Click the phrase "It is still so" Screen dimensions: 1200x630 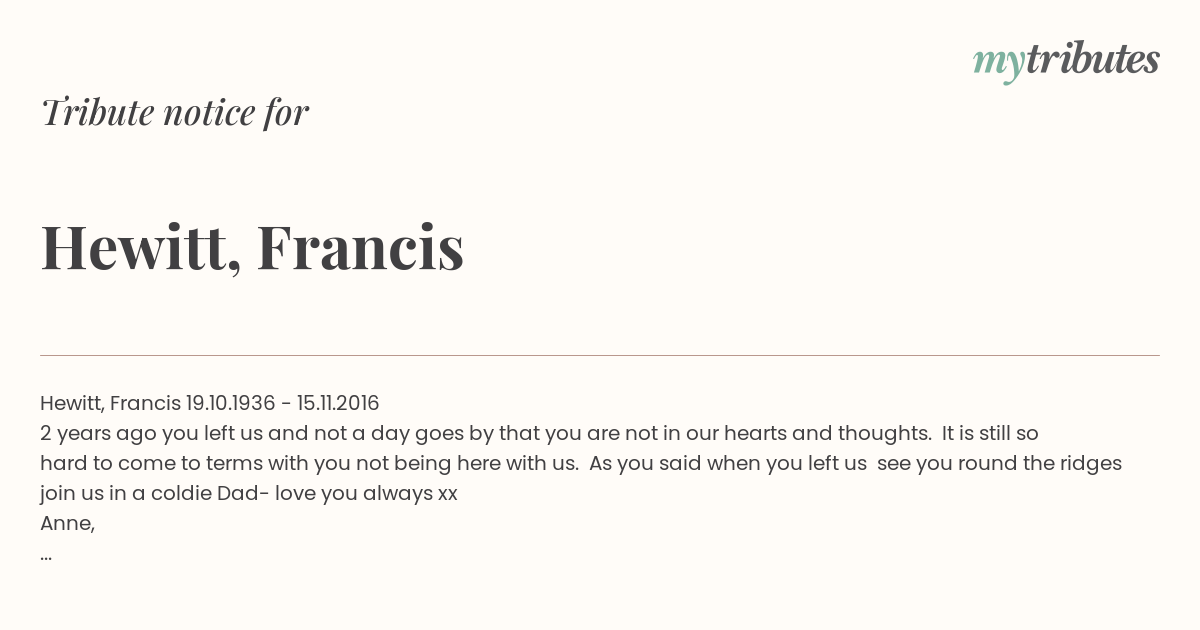point(990,433)
